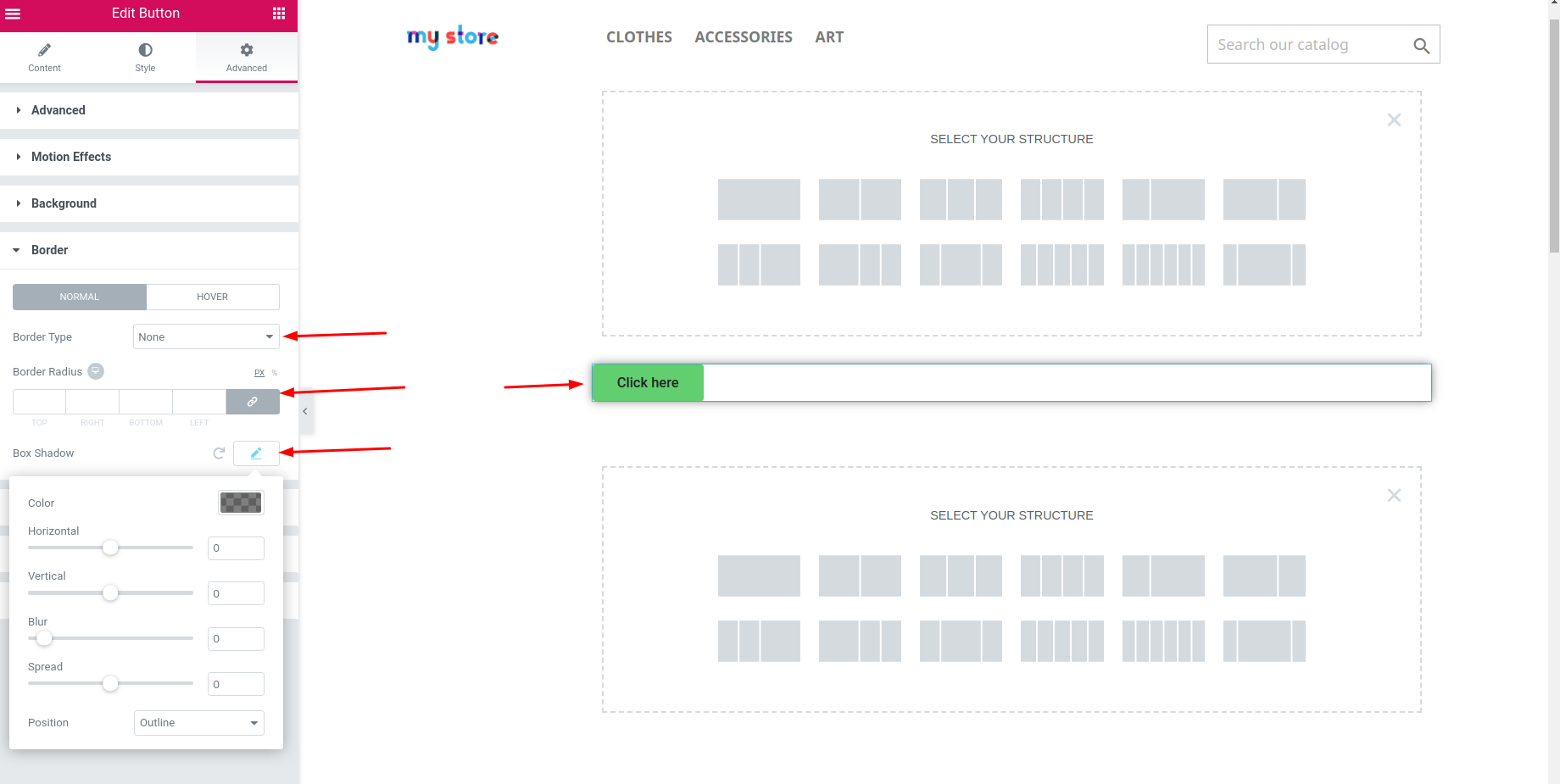Screen dimensions: 1560x784
Task: Click the Blur value input
Action: coord(236,639)
